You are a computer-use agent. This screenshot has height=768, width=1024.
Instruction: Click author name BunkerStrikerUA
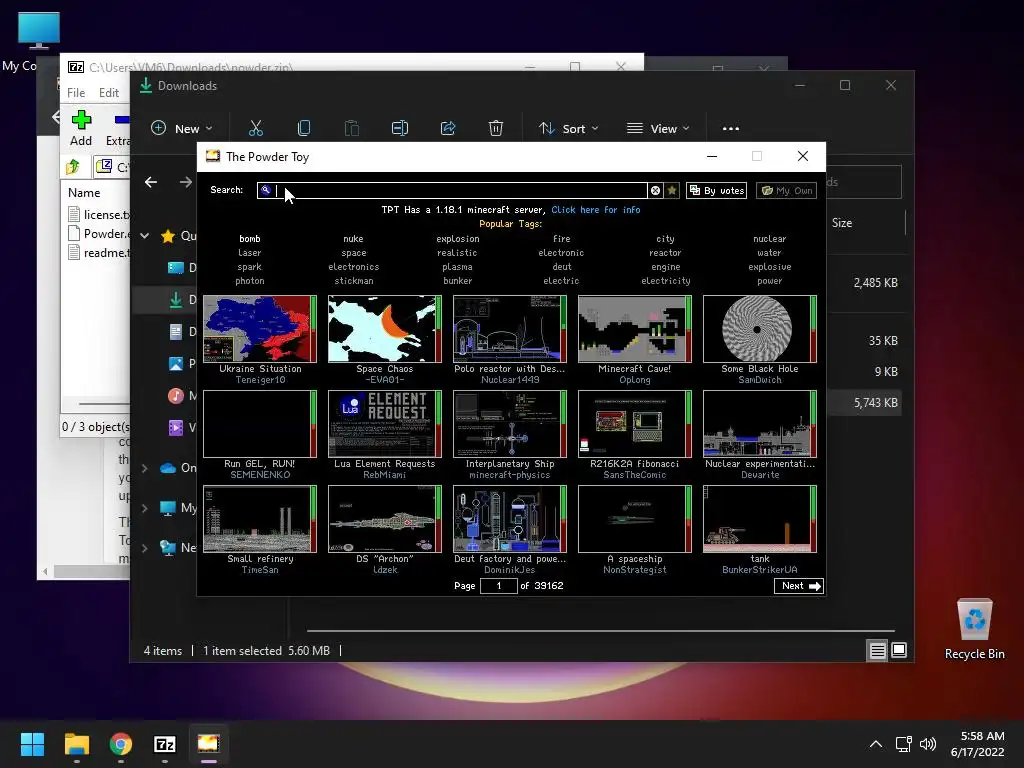point(760,569)
